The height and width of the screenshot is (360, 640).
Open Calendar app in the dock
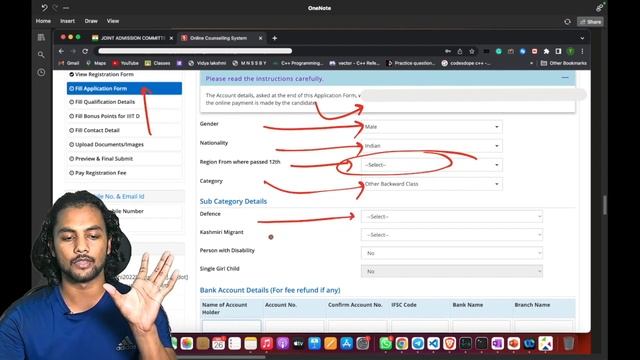[218, 343]
